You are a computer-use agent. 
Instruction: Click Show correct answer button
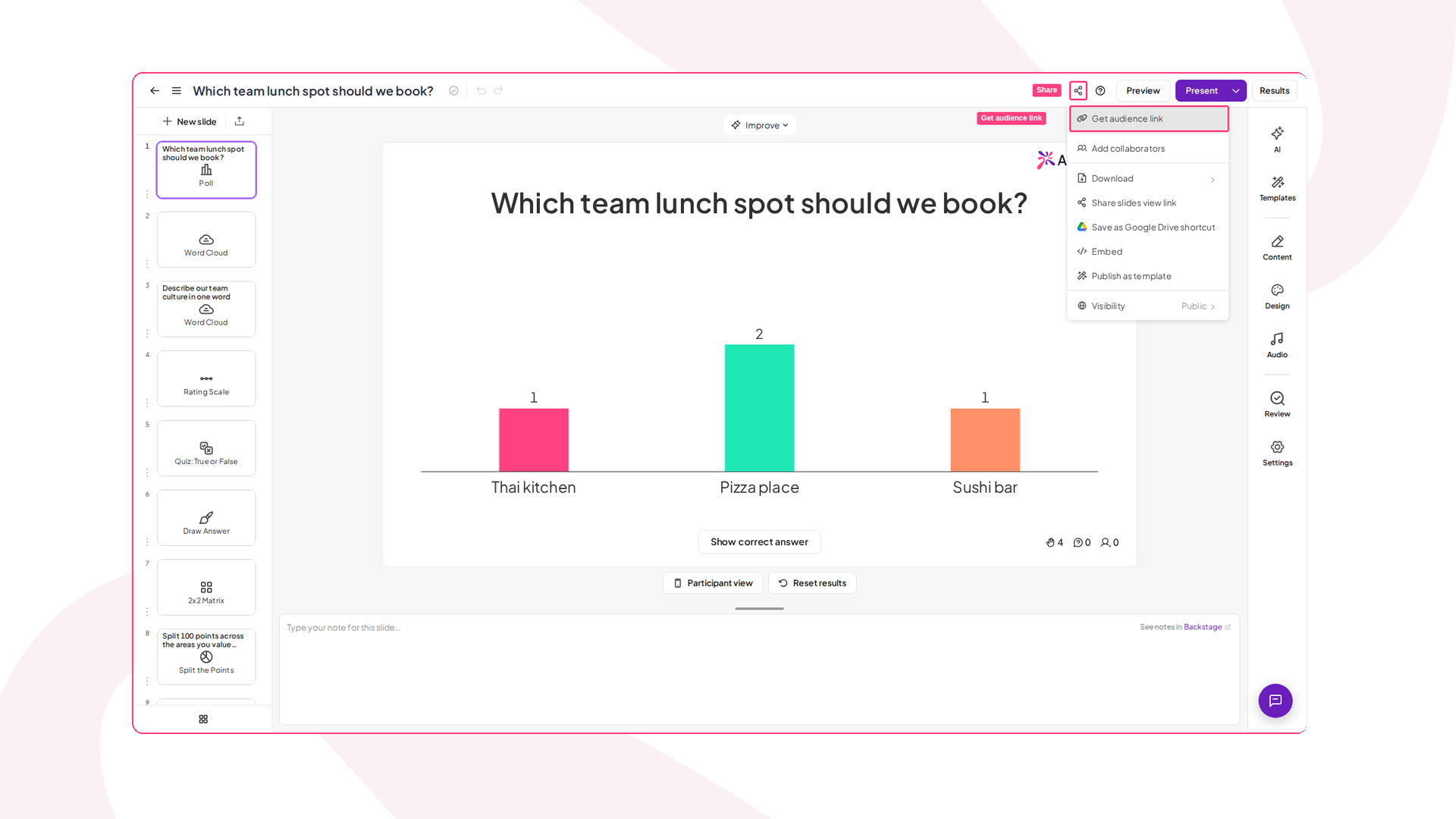pos(759,542)
